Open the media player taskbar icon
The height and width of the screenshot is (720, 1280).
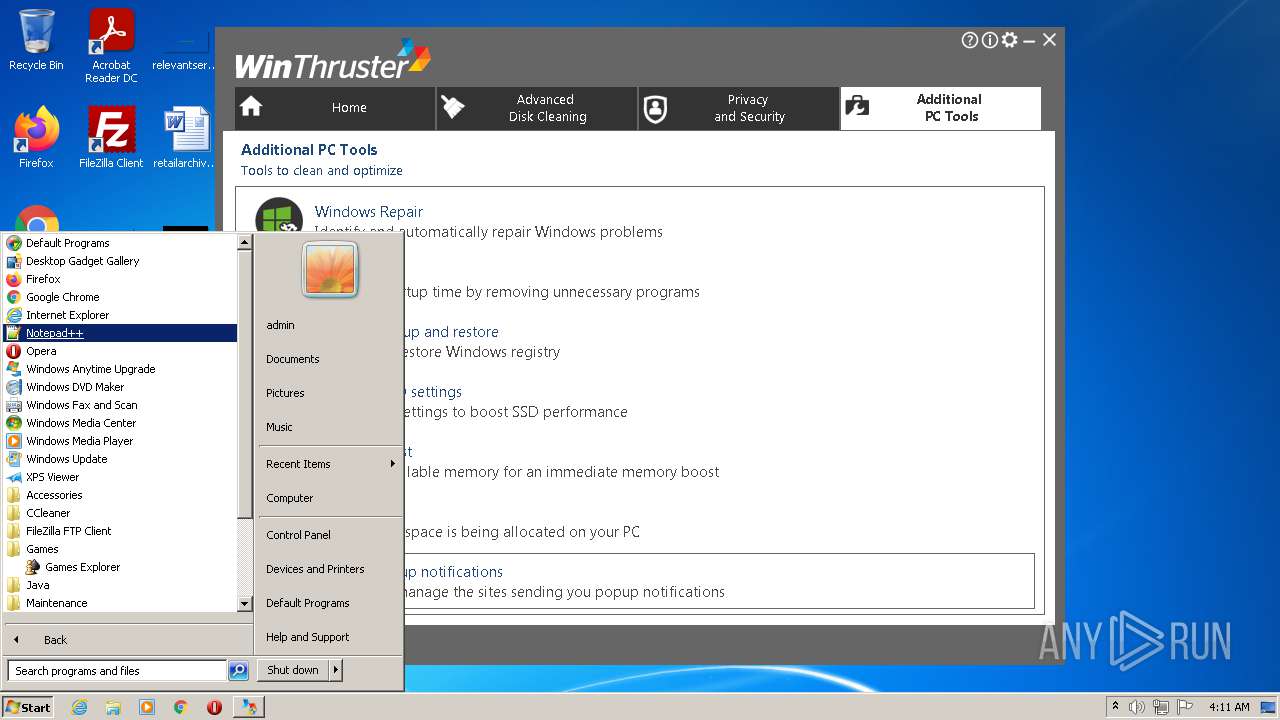[x=147, y=707]
